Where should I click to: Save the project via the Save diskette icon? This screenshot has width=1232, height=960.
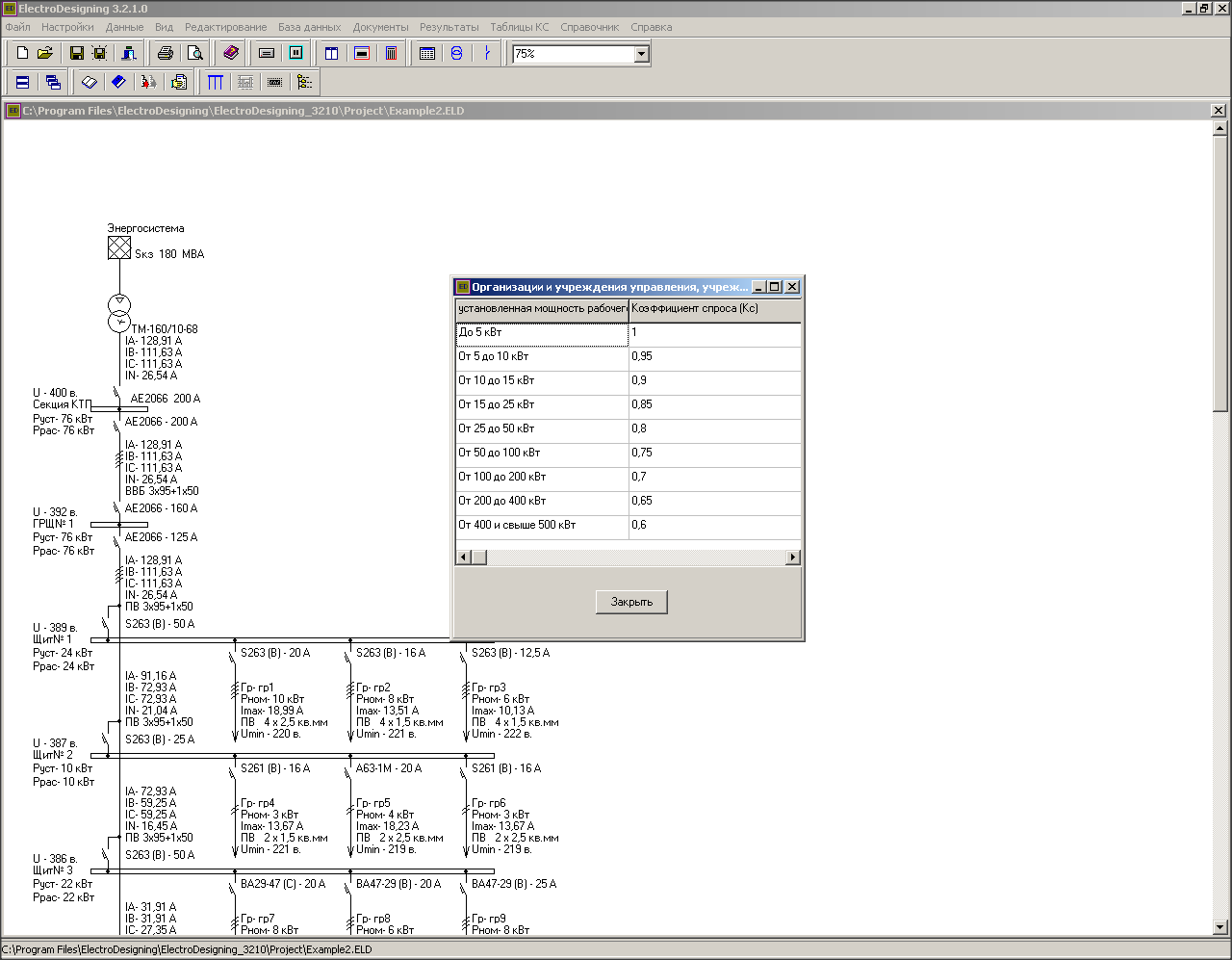point(76,53)
